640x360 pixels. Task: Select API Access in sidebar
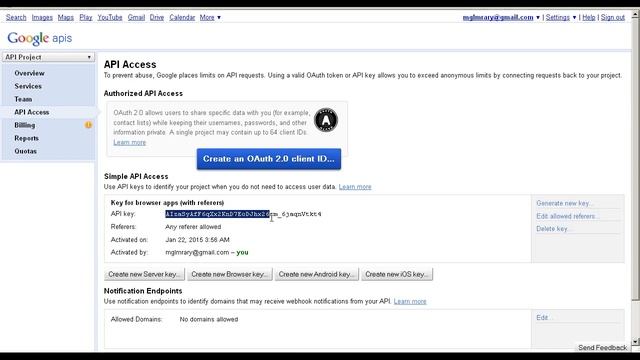[x=32, y=112]
